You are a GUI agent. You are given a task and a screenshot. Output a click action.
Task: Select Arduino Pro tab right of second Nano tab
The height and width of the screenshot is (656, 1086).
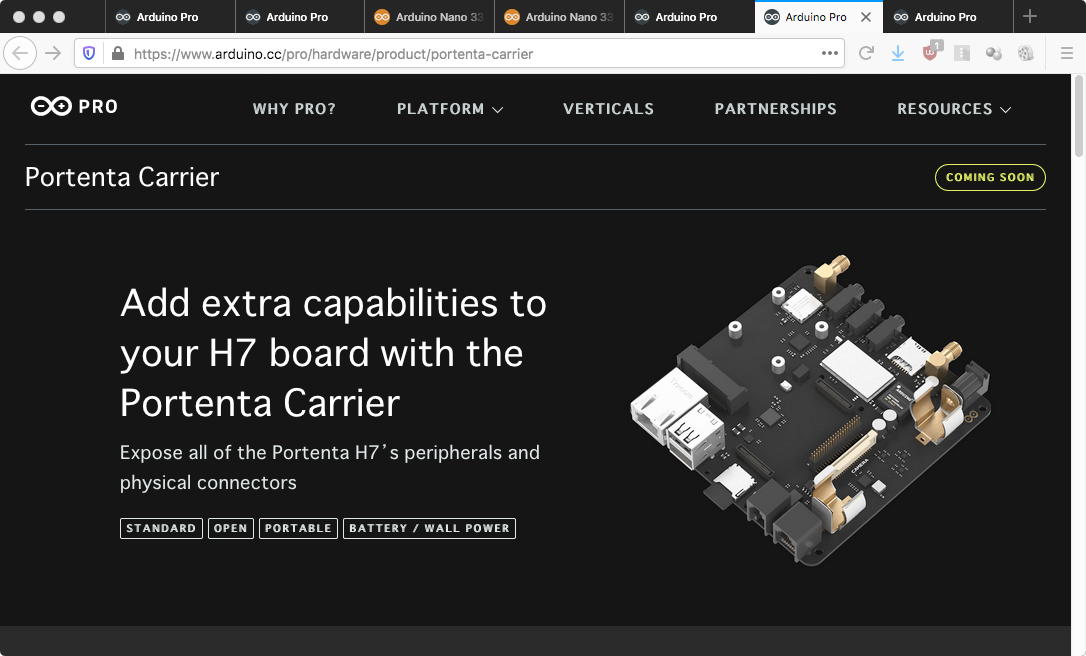tap(688, 17)
